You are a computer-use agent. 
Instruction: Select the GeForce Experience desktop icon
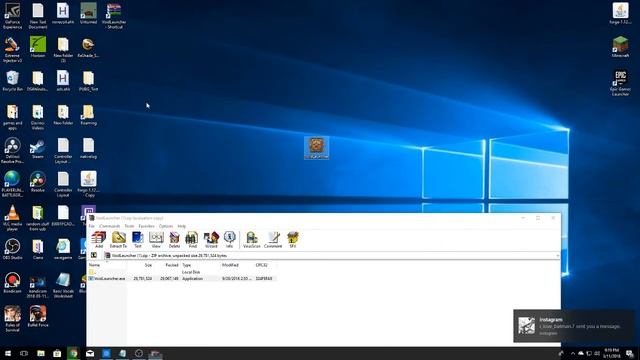pyautogui.click(x=13, y=16)
